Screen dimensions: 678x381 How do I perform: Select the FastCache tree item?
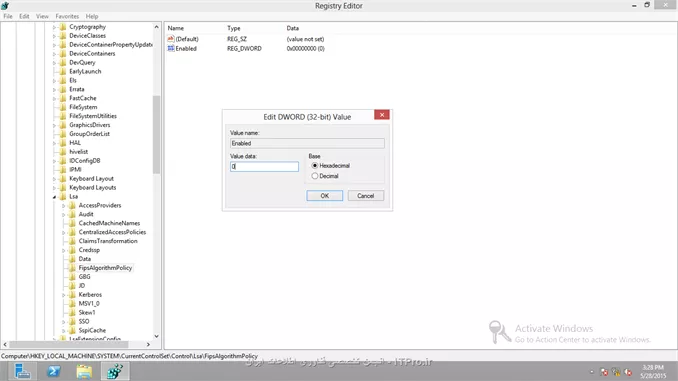tap(83, 98)
